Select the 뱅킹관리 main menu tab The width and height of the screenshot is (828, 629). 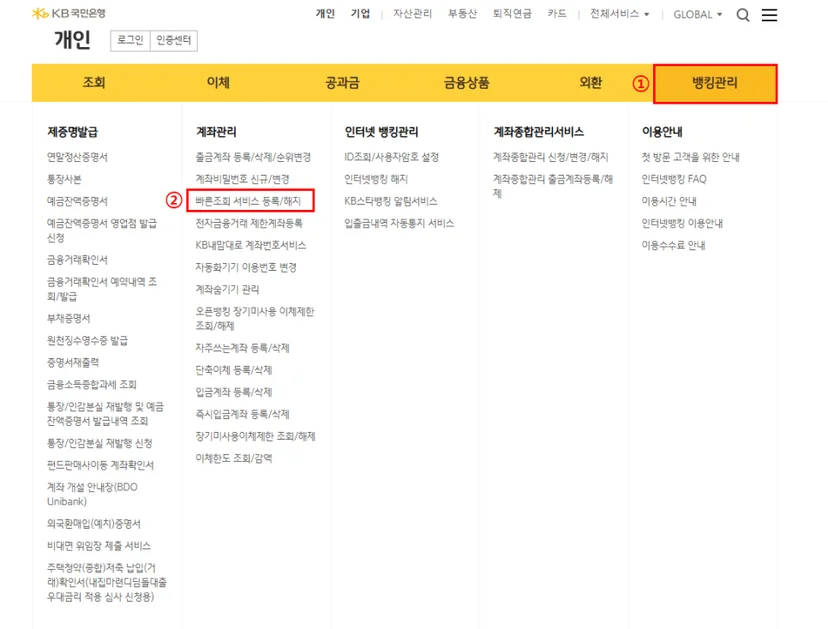point(715,83)
